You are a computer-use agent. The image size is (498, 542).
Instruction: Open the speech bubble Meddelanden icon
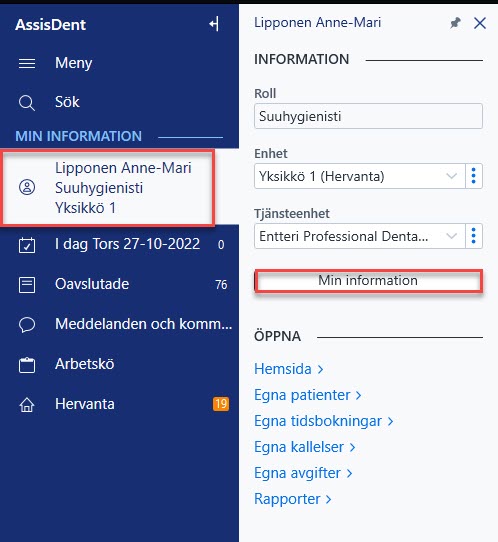pyautogui.click(x=27, y=325)
